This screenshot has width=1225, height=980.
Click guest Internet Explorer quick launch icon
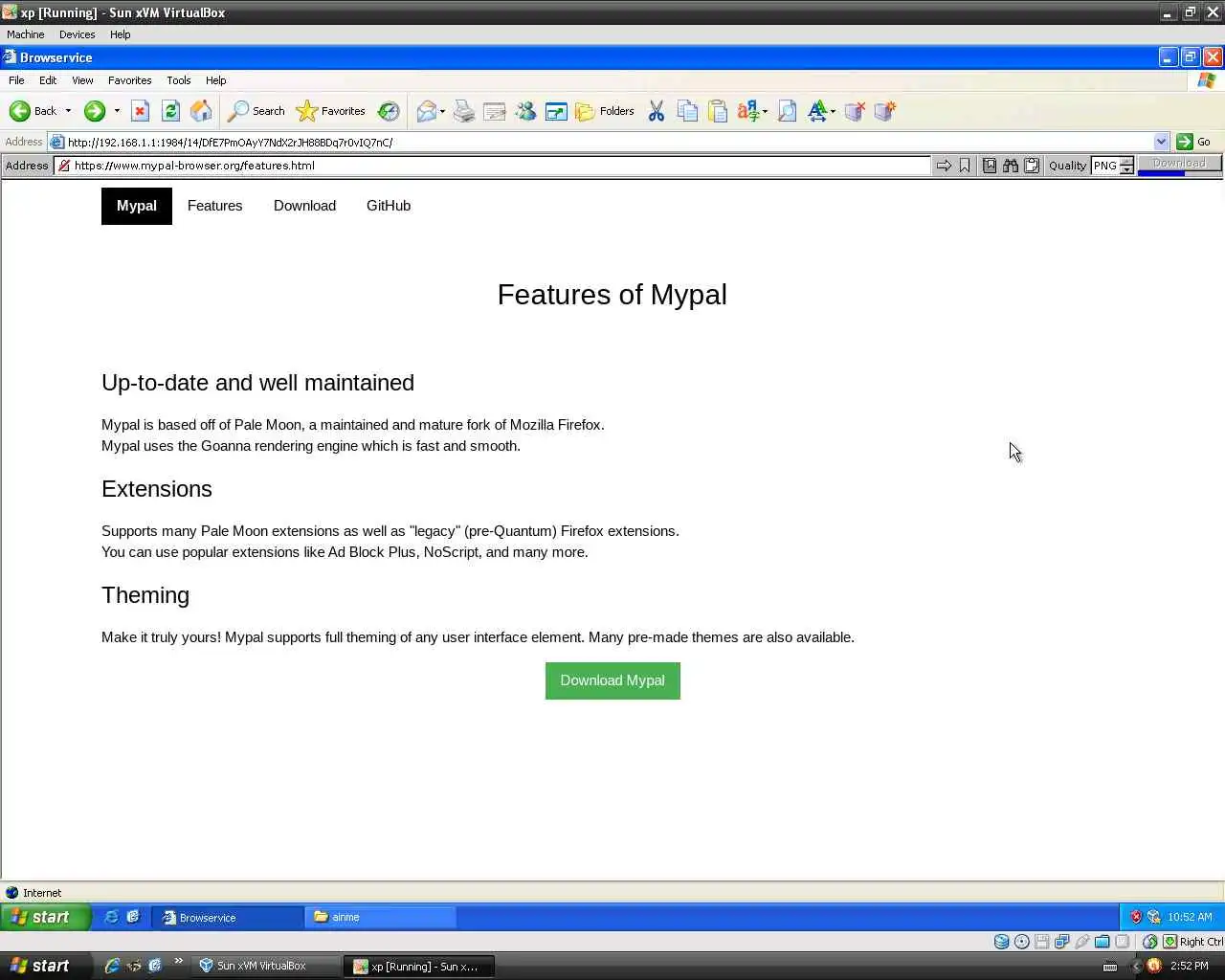click(111, 917)
